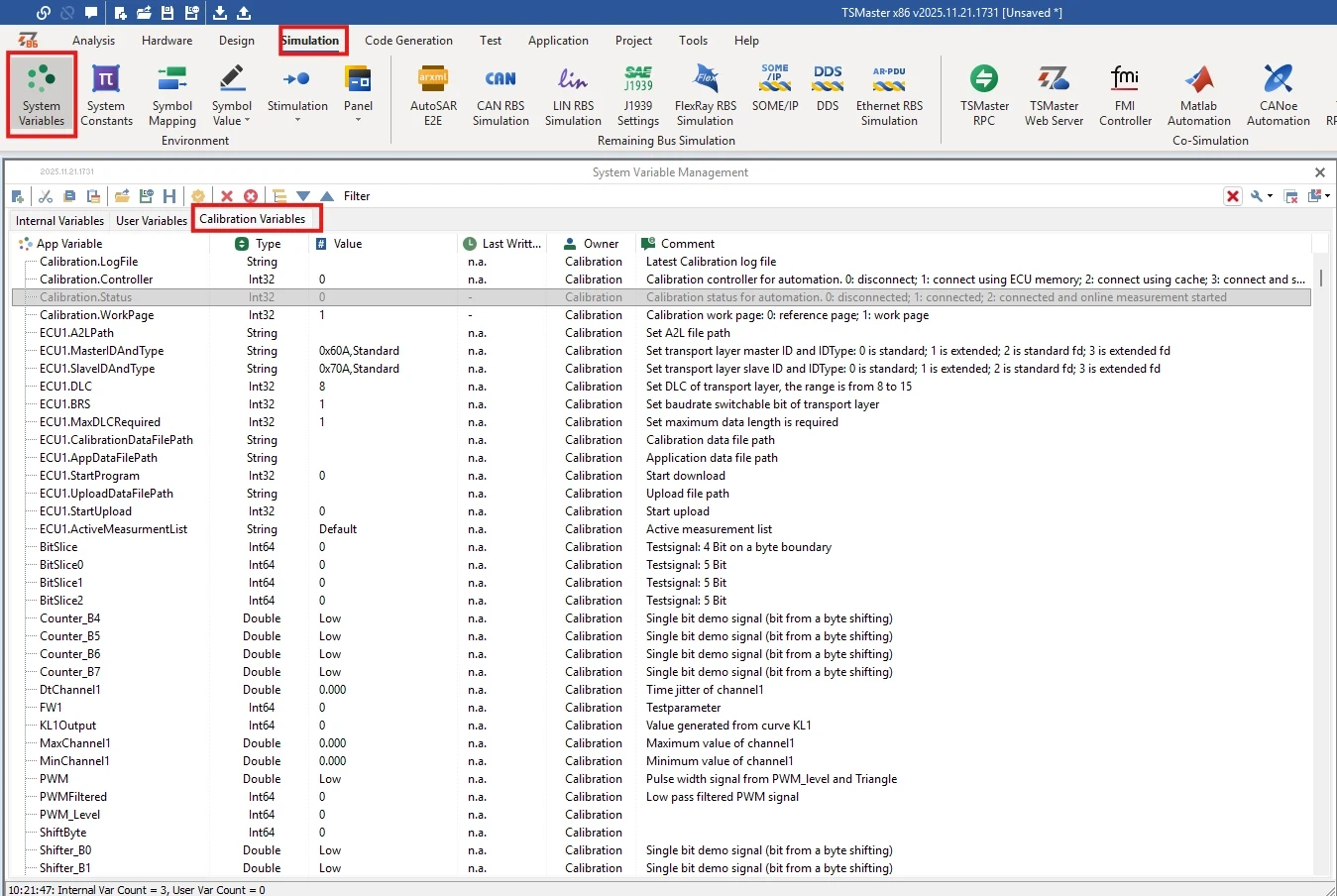Open LIN RBS Simulation

point(573,95)
